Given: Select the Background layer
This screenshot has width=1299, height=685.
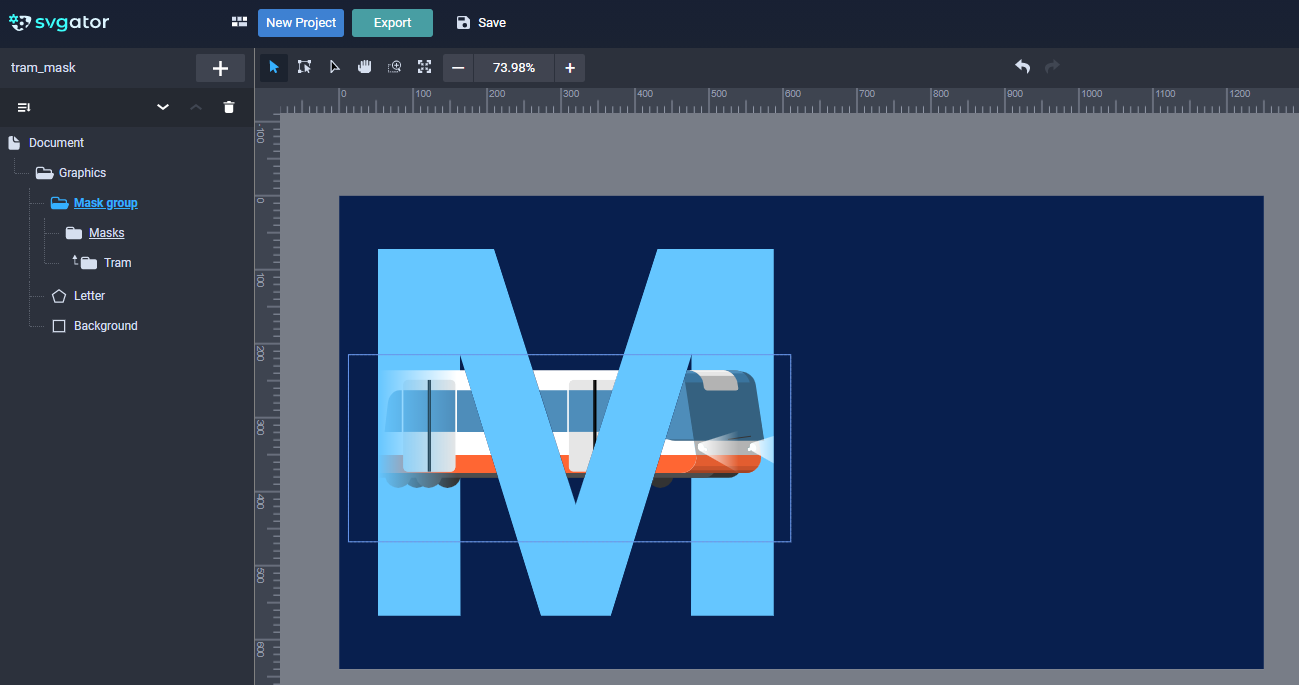Looking at the screenshot, I should 105,326.
